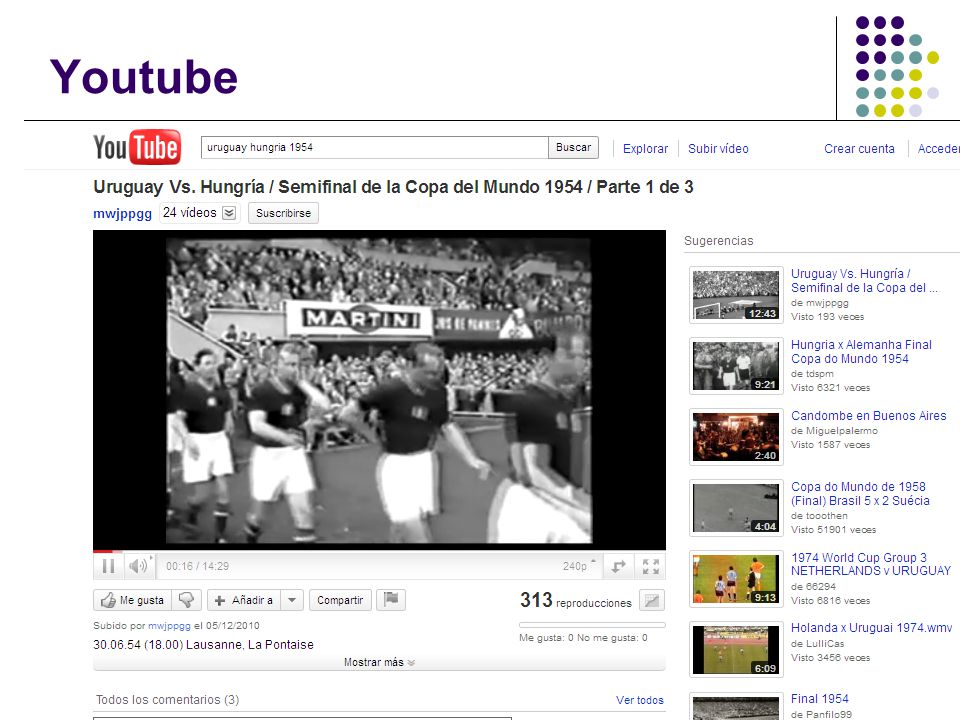The width and height of the screenshot is (960, 720).
Task: Open the 12:43 Uruguay Vs. Hungría thumbnail
Action: pos(736,294)
